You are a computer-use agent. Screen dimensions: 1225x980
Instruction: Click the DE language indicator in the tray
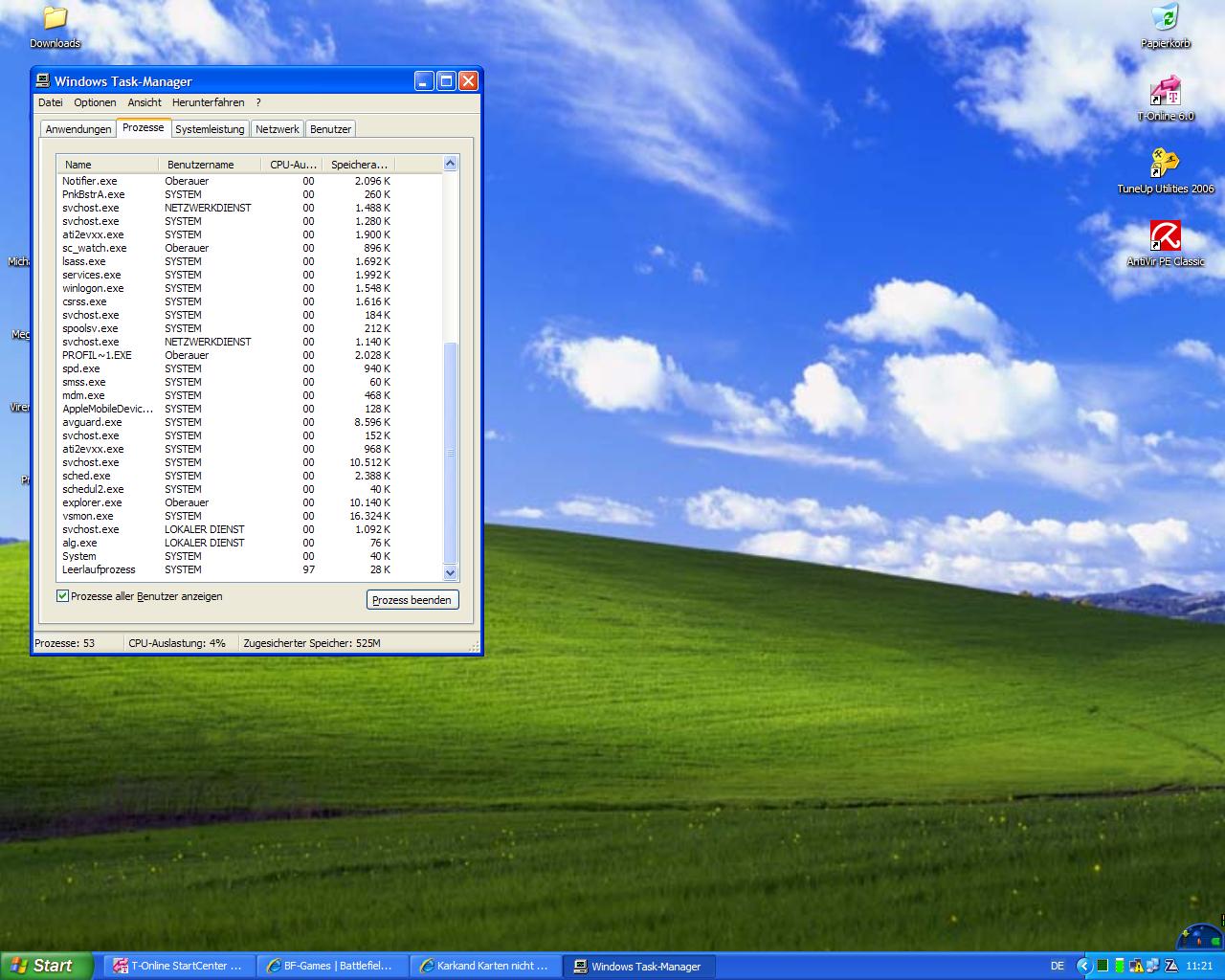tap(1057, 967)
